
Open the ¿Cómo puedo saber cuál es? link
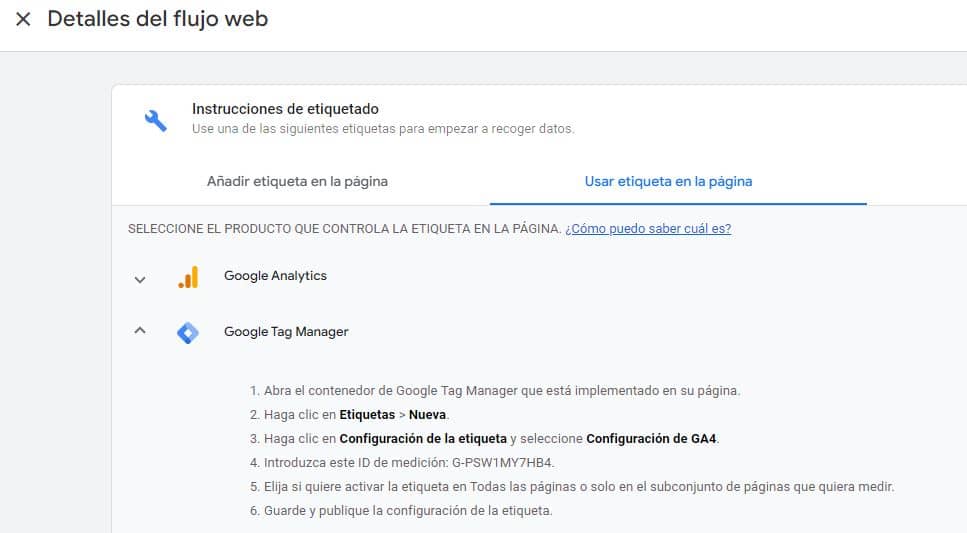click(x=648, y=228)
